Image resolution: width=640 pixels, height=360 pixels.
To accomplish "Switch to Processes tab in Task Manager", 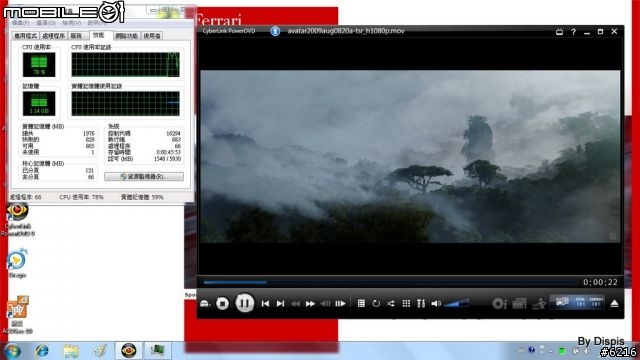I will coord(53,36).
